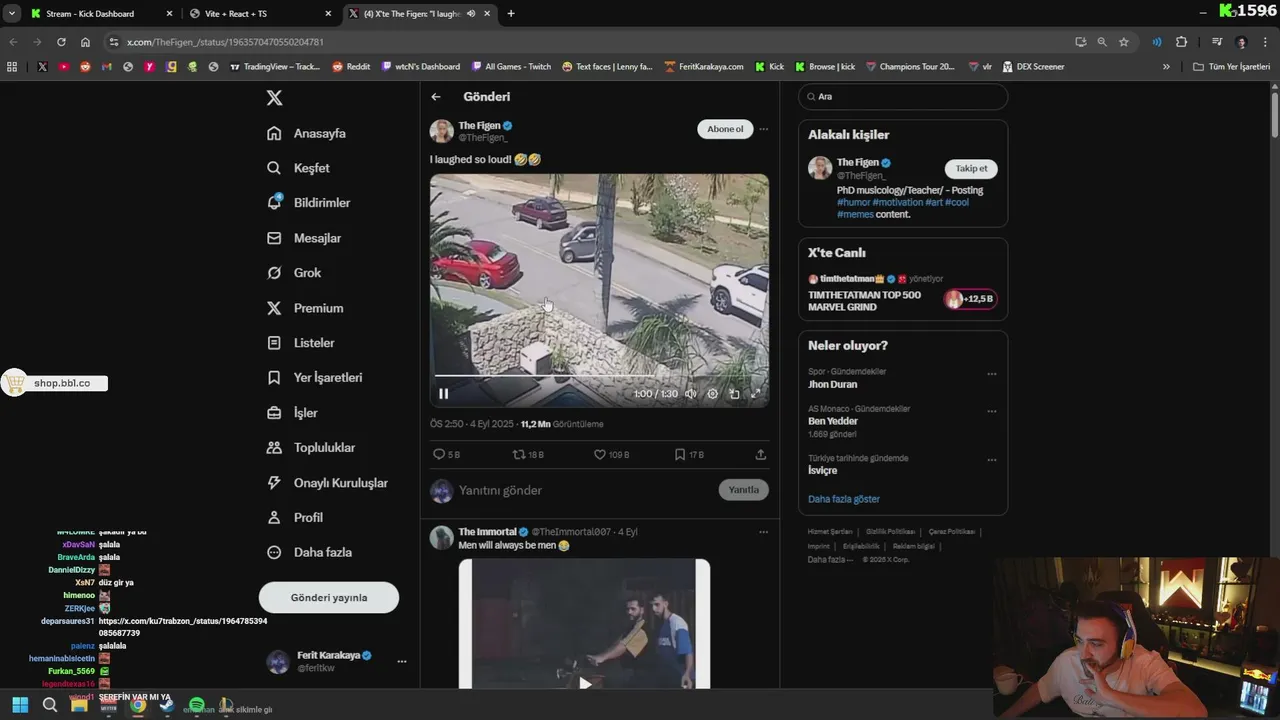Click Takip et follow button
Viewport: 1280px width, 720px height.
tap(971, 168)
